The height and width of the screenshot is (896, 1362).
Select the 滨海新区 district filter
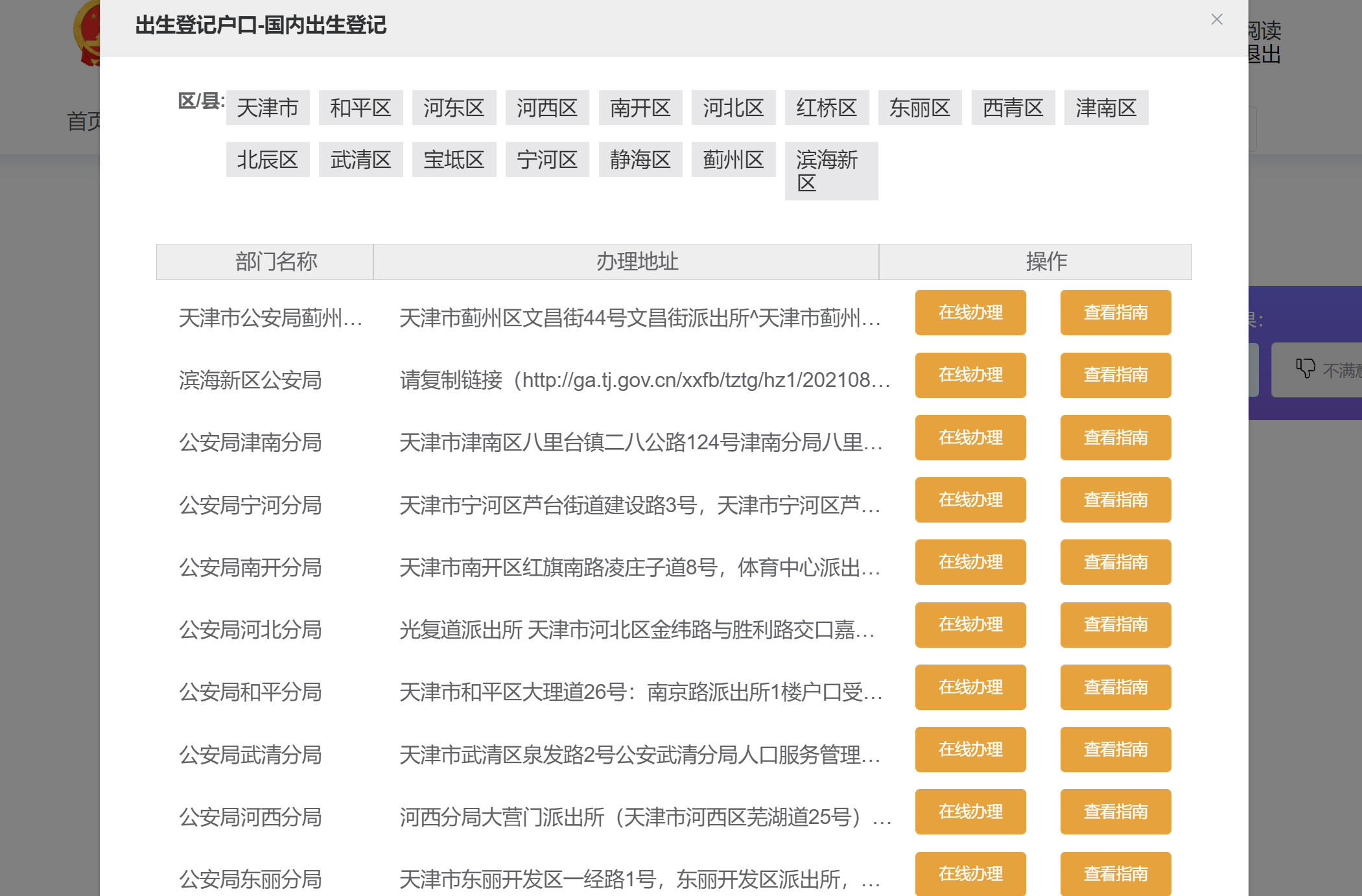tap(830, 171)
